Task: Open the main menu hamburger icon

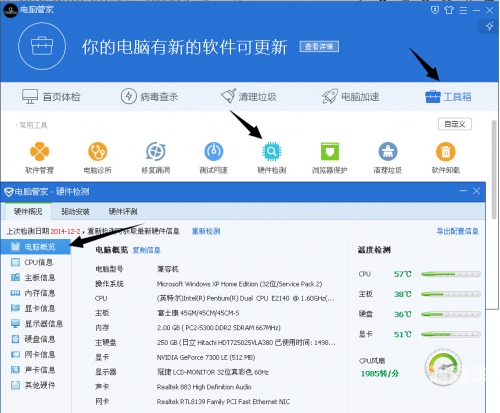Action: click(x=463, y=11)
